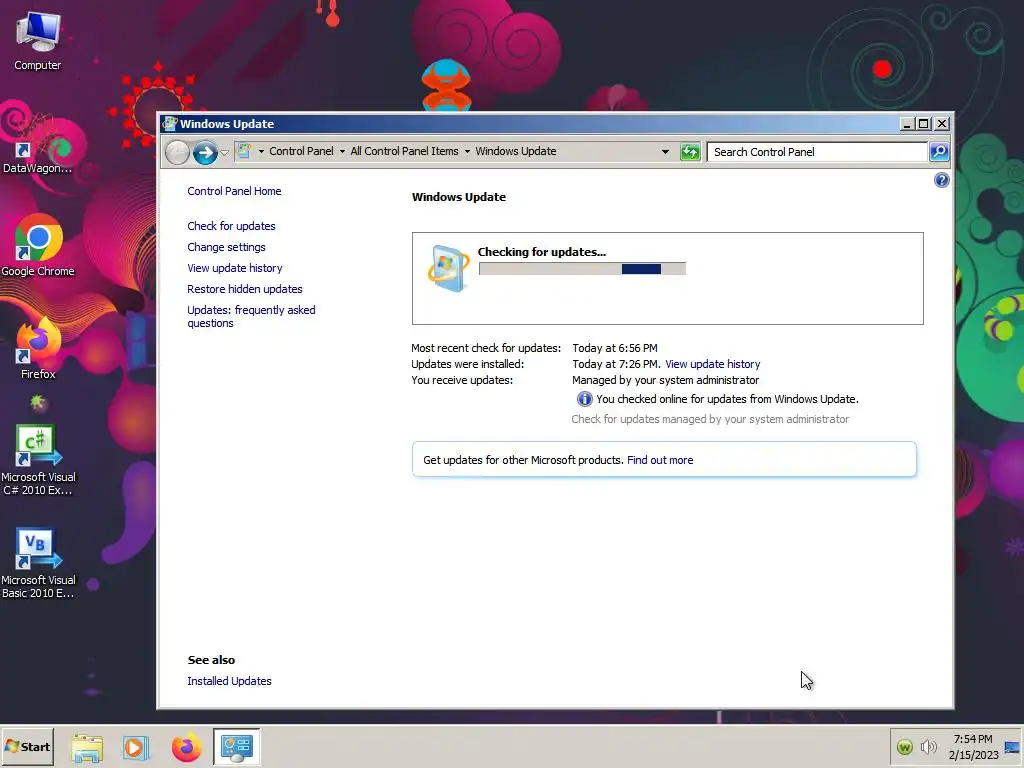Close the Windows Update window

click(x=942, y=123)
